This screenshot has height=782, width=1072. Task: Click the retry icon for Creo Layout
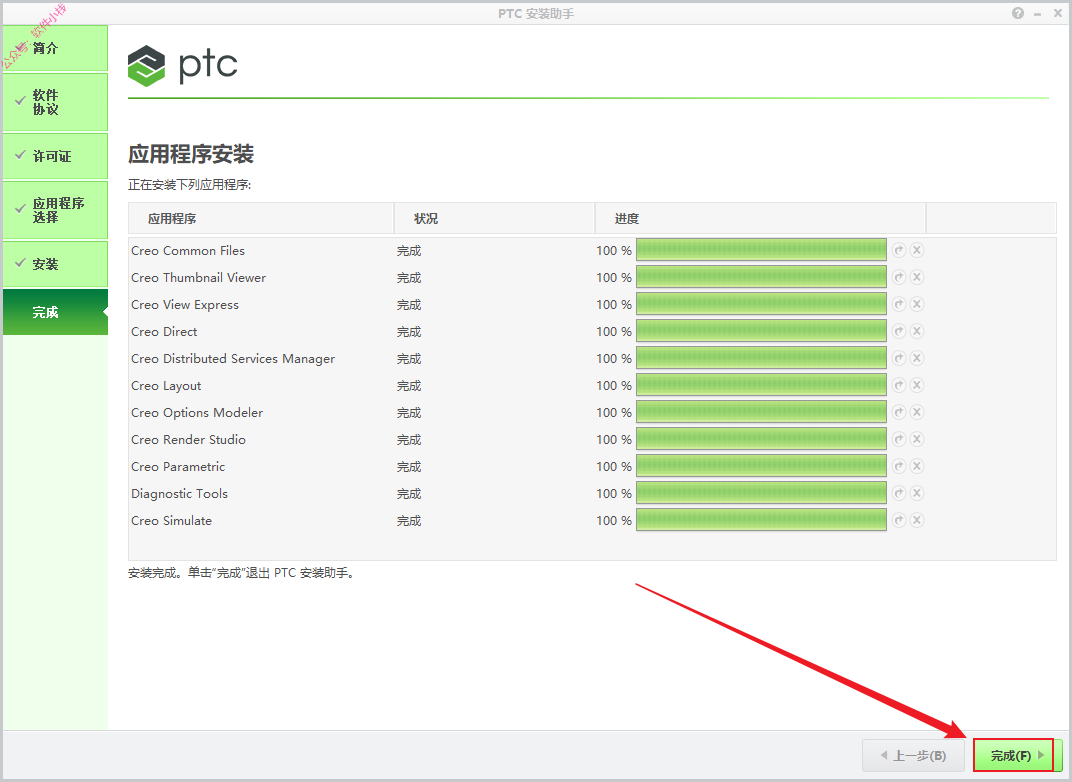899,385
